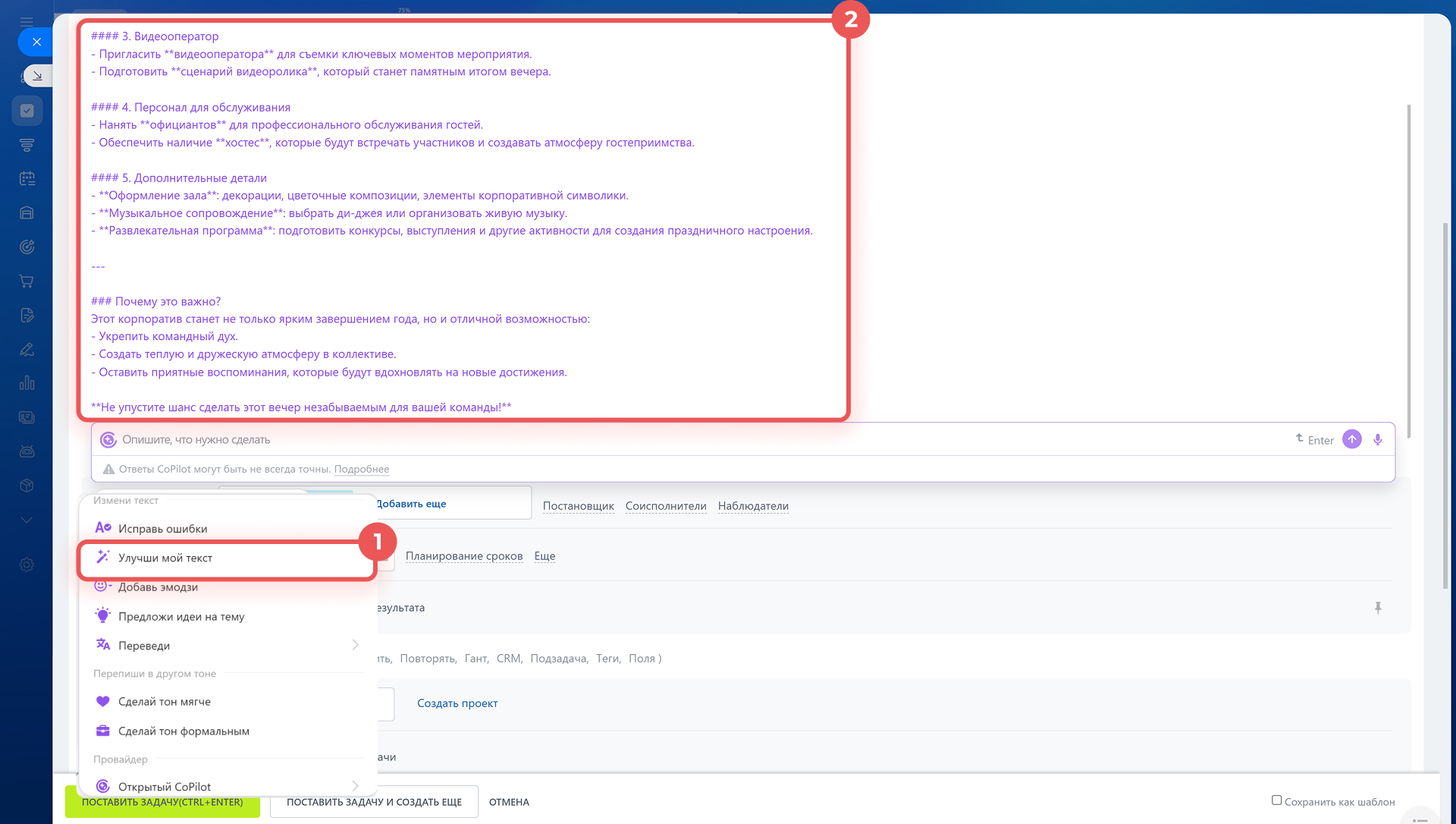Click the microphone voice input icon
Screen dimensions: 1456x824
click(1377, 439)
